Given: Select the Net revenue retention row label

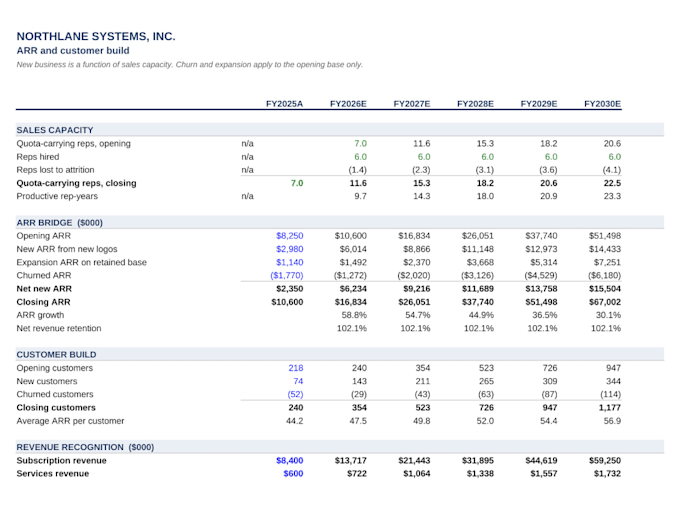Looking at the screenshot, I should [x=59, y=328].
